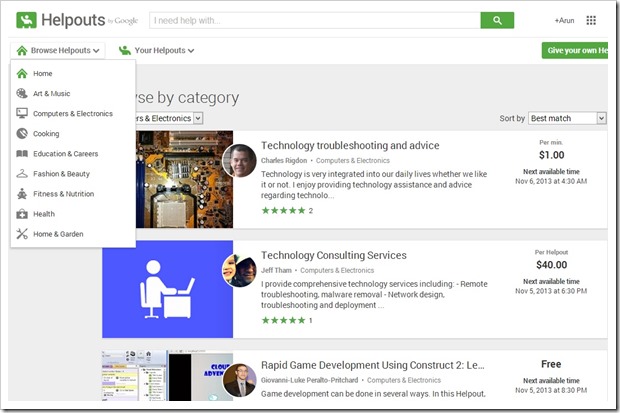This screenshot has height=413, width=620.
Task: Open the Sort by Best match dropdown
Action: pos(567,118)
